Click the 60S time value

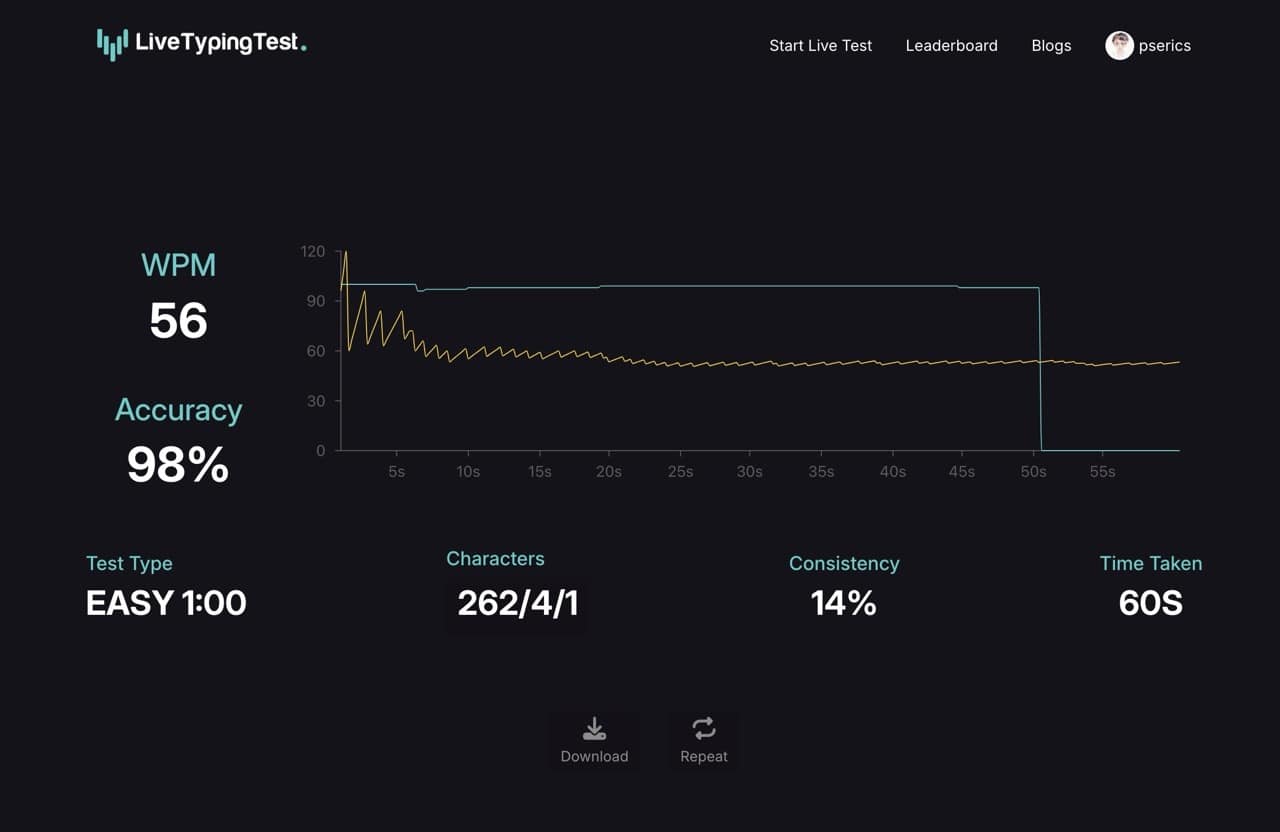point(1151,603)
